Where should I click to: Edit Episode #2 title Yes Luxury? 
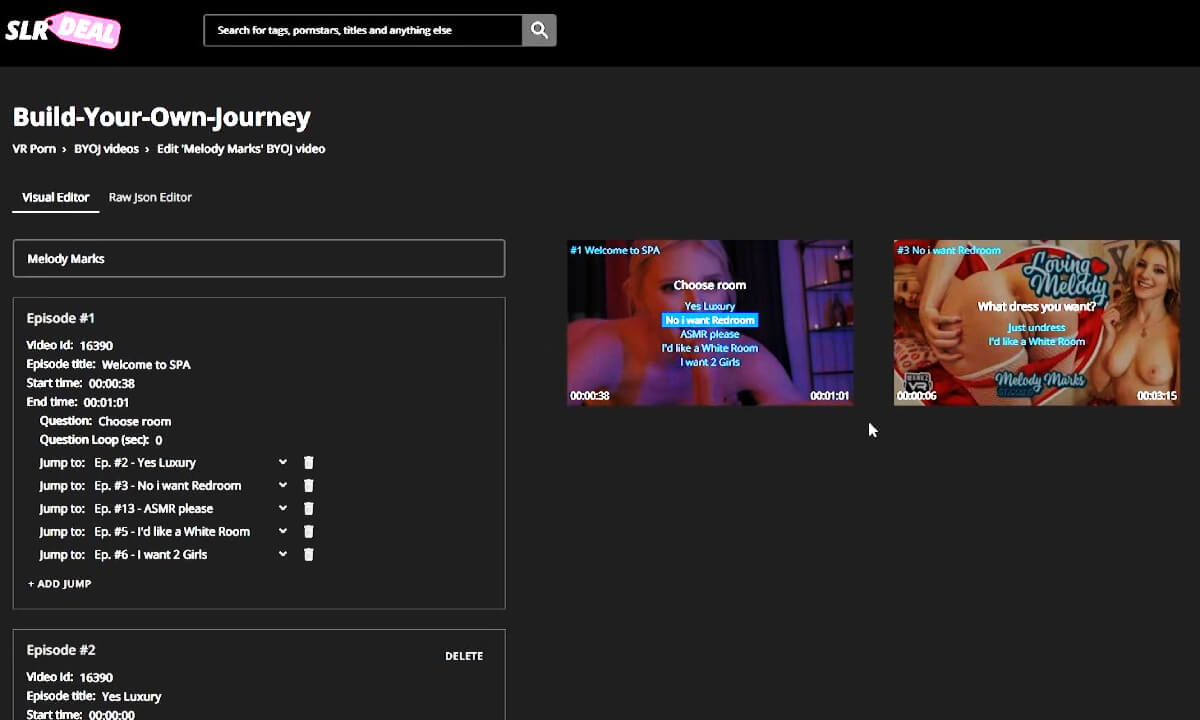131,696
